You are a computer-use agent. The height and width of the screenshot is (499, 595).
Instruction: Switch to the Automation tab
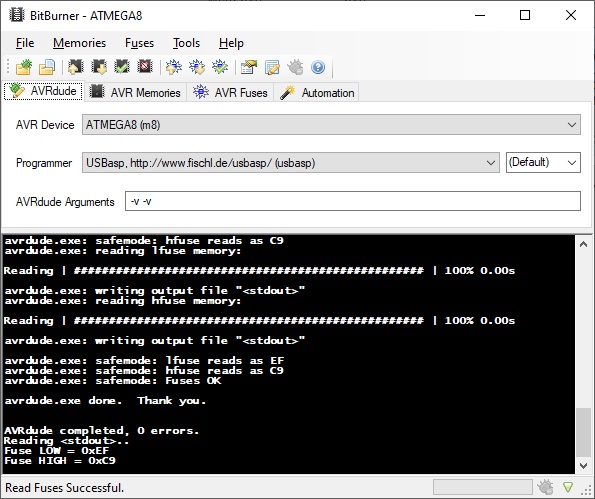click(317, 92)
